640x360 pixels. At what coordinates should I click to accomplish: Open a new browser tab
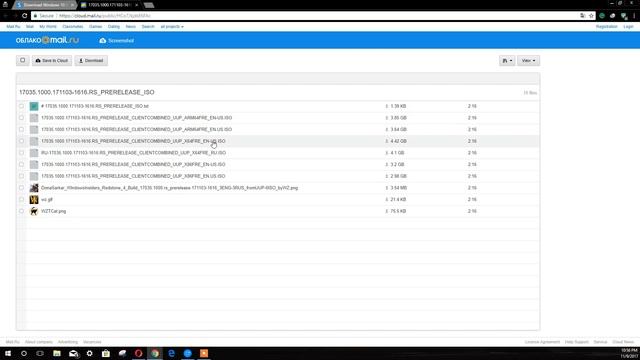pos(149,5)
